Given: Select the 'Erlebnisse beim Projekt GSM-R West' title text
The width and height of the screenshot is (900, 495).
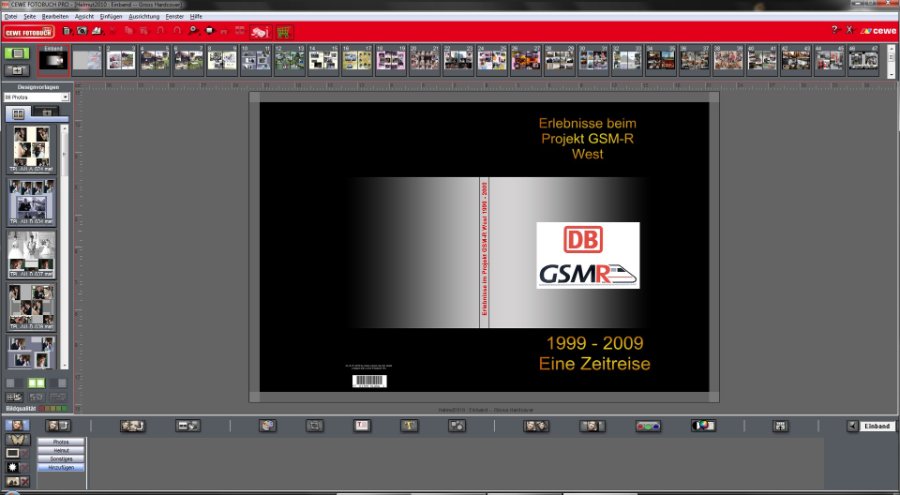Looking at the screenshot, I should [587, 138].
